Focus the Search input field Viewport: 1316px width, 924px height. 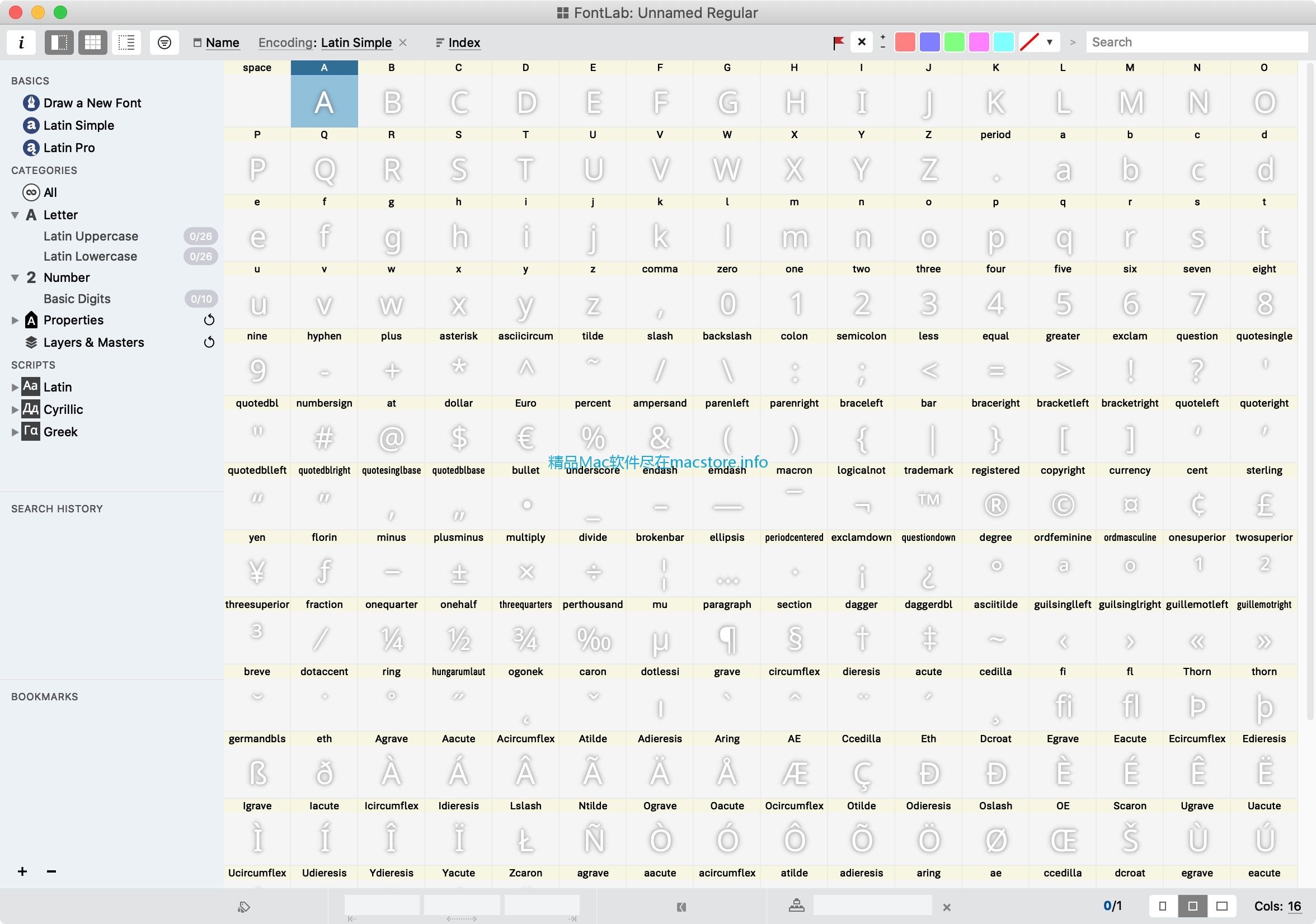(1197, 42)
